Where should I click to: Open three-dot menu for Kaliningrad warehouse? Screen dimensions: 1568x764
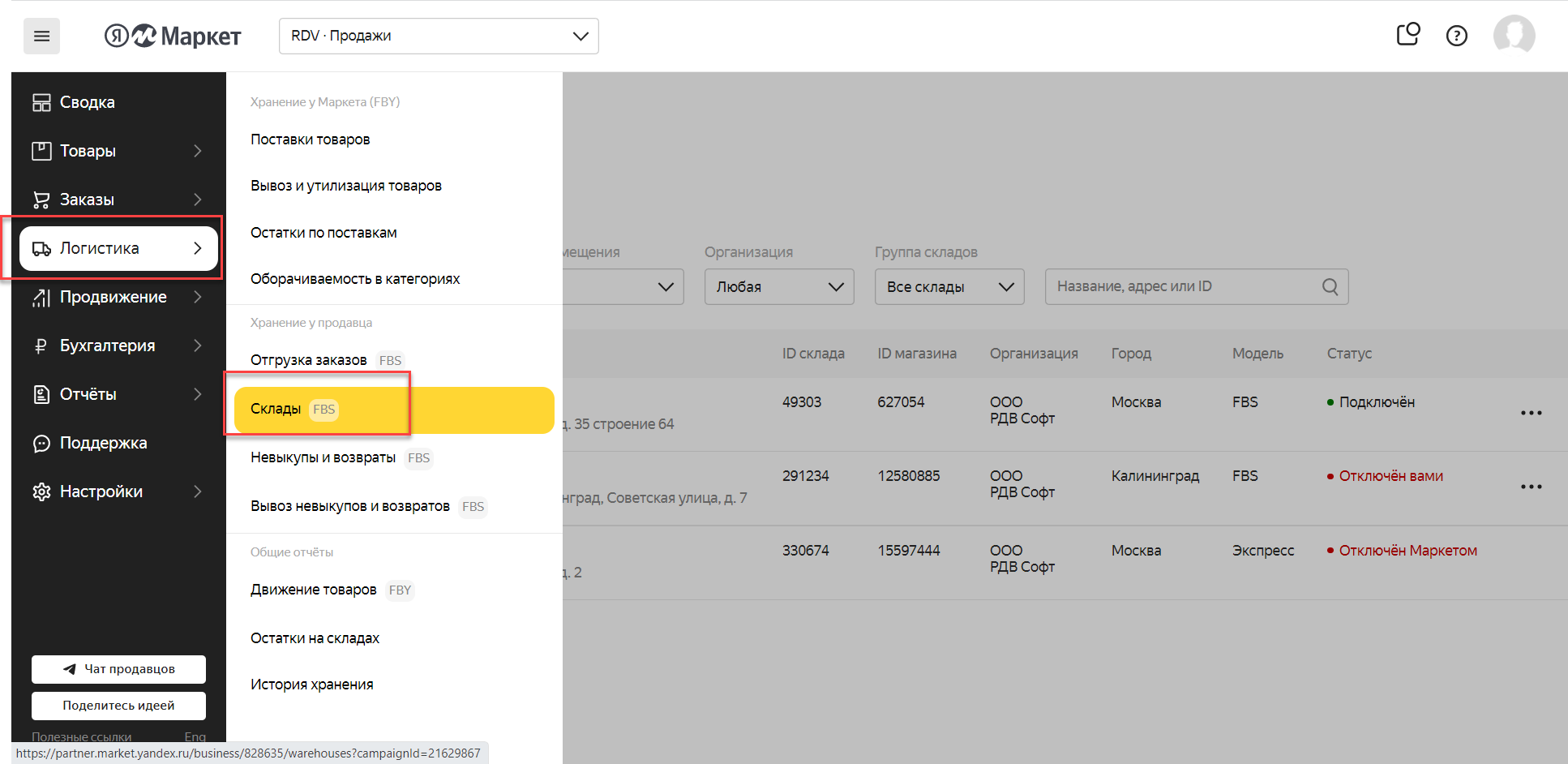pyautogui.click(x=1531, y=487)
